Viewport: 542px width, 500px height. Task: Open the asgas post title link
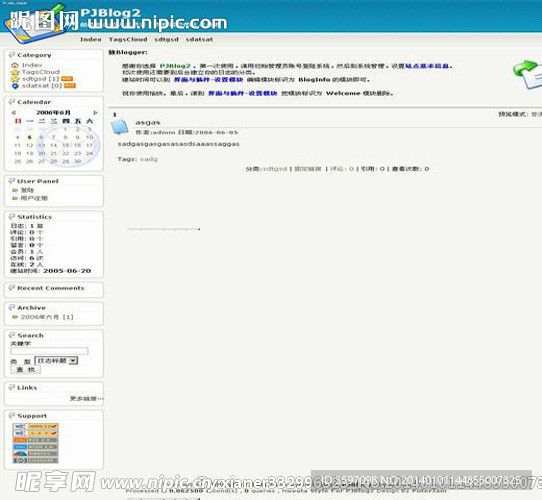click(148, 122)
